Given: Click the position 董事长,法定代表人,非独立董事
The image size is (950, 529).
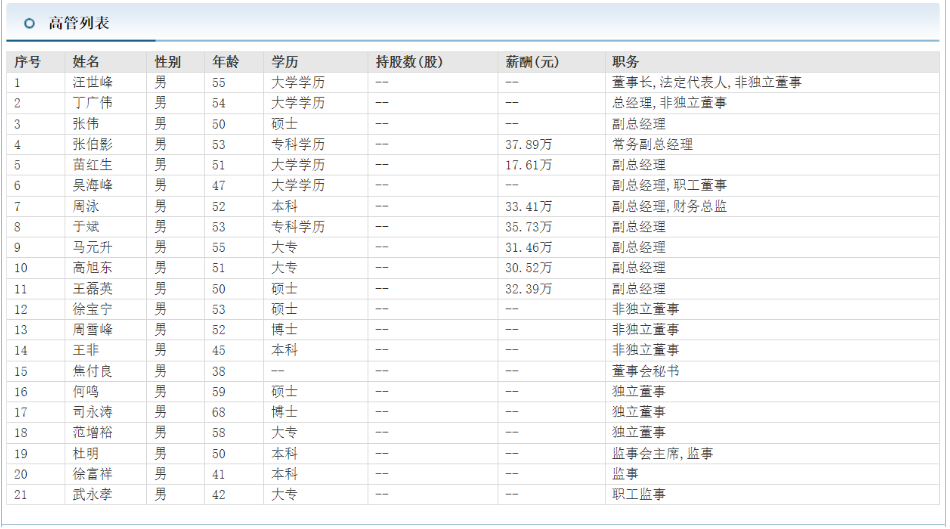Looking at the screenshot, I should tap(706, 82).
